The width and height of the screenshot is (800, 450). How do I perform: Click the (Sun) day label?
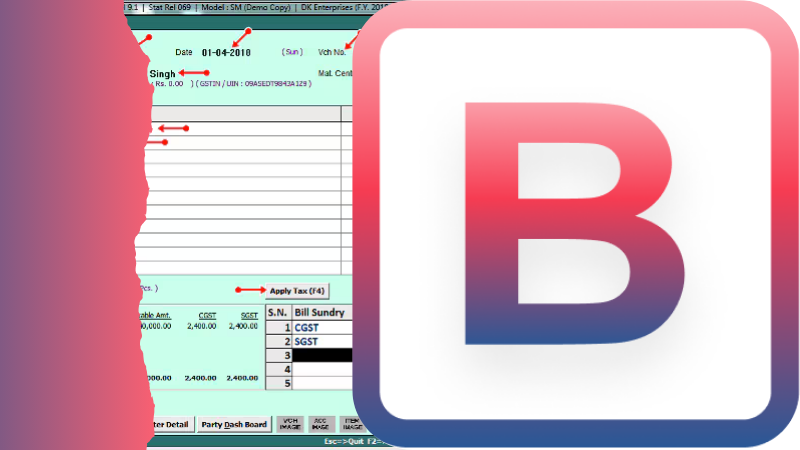tap(292, 52)
